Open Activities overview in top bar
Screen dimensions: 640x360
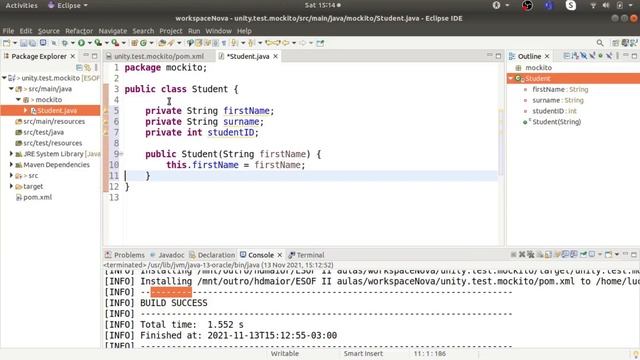click(21, 5)
